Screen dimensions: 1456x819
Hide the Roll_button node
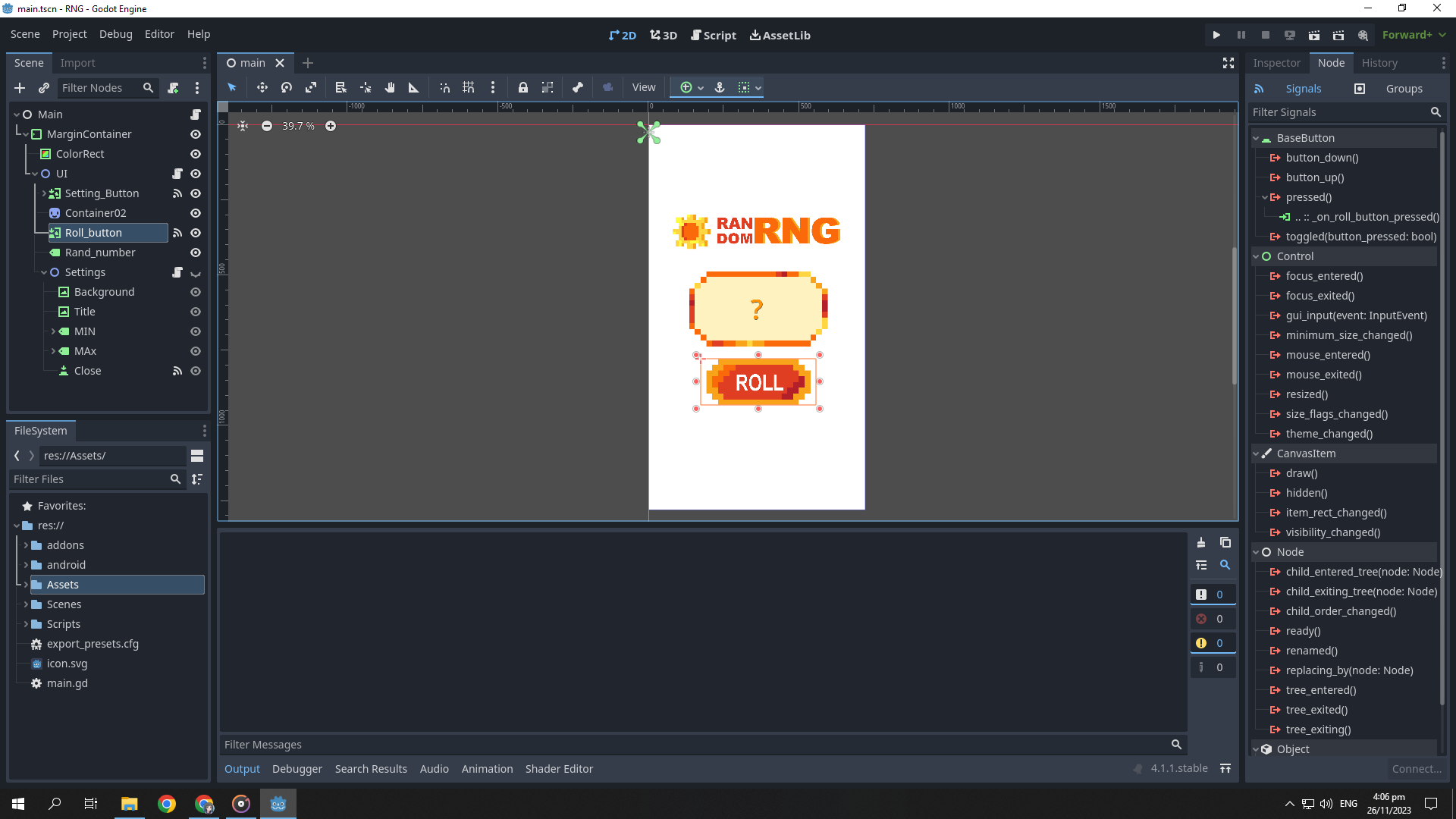coord(196,233)
